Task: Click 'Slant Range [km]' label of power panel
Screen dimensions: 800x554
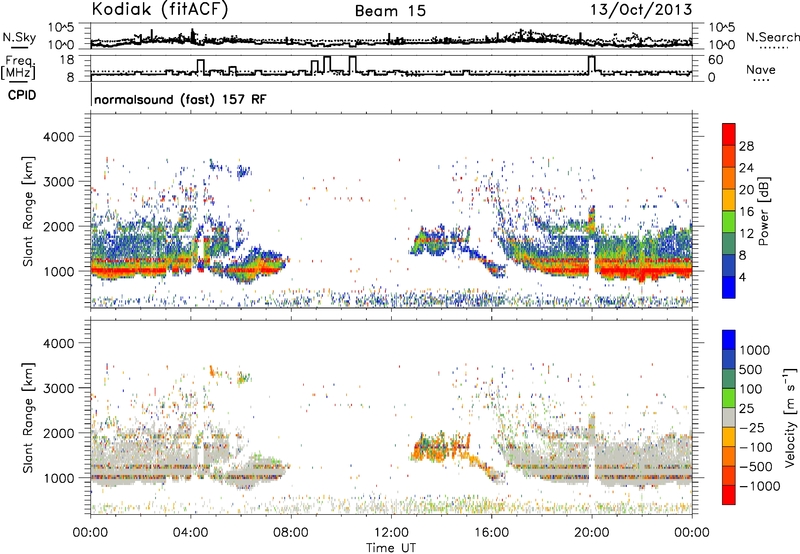Action: (28, 211)
